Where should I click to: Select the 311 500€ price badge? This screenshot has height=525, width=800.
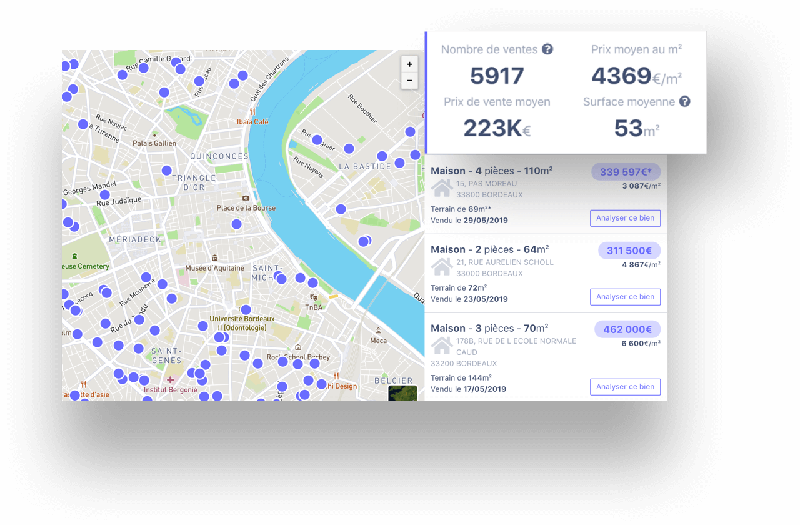click(629, 250)
